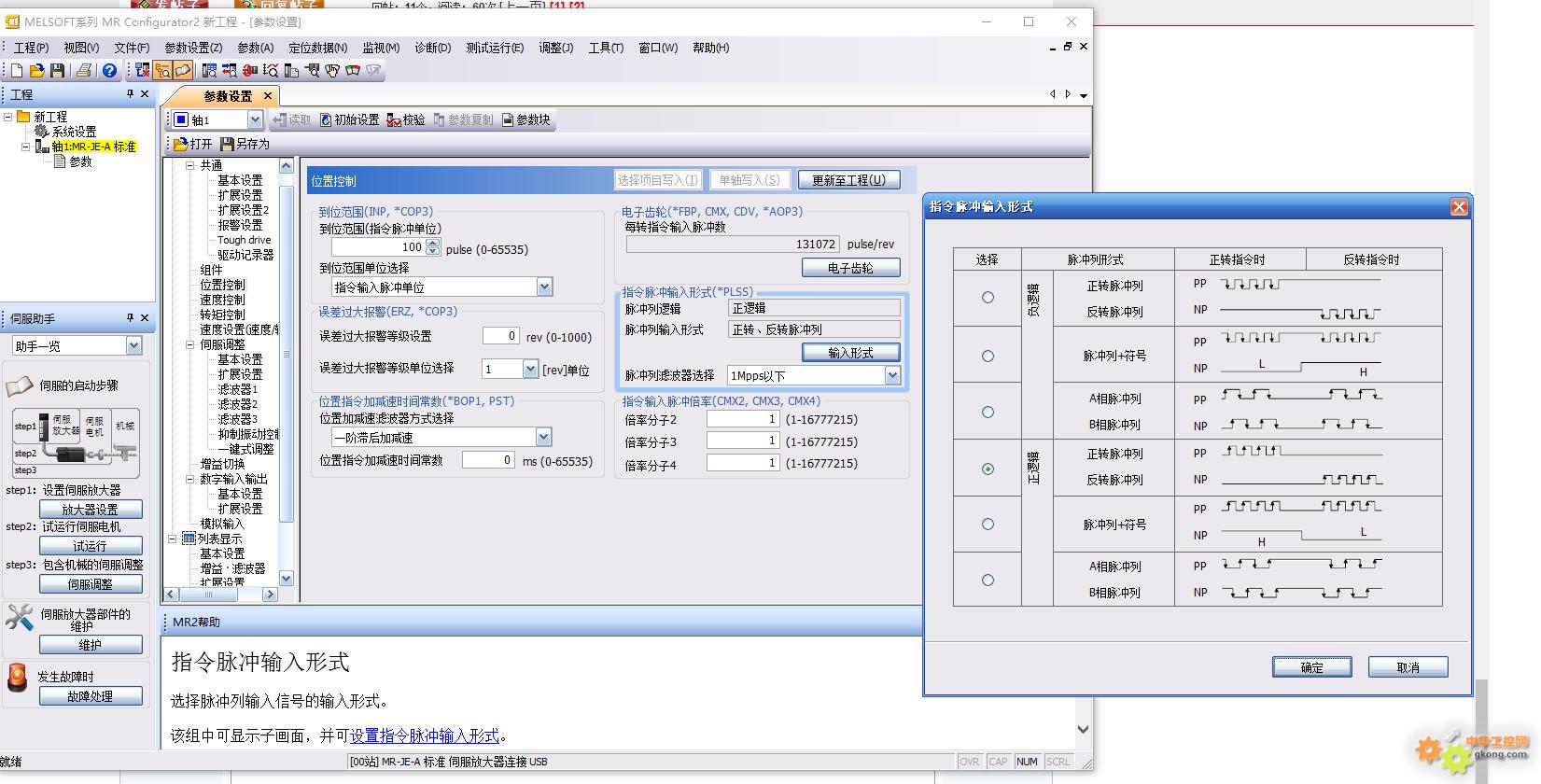Open the 诊断(D) menu
Viewport: 1541px width, 784px height.
pos(432,48)
